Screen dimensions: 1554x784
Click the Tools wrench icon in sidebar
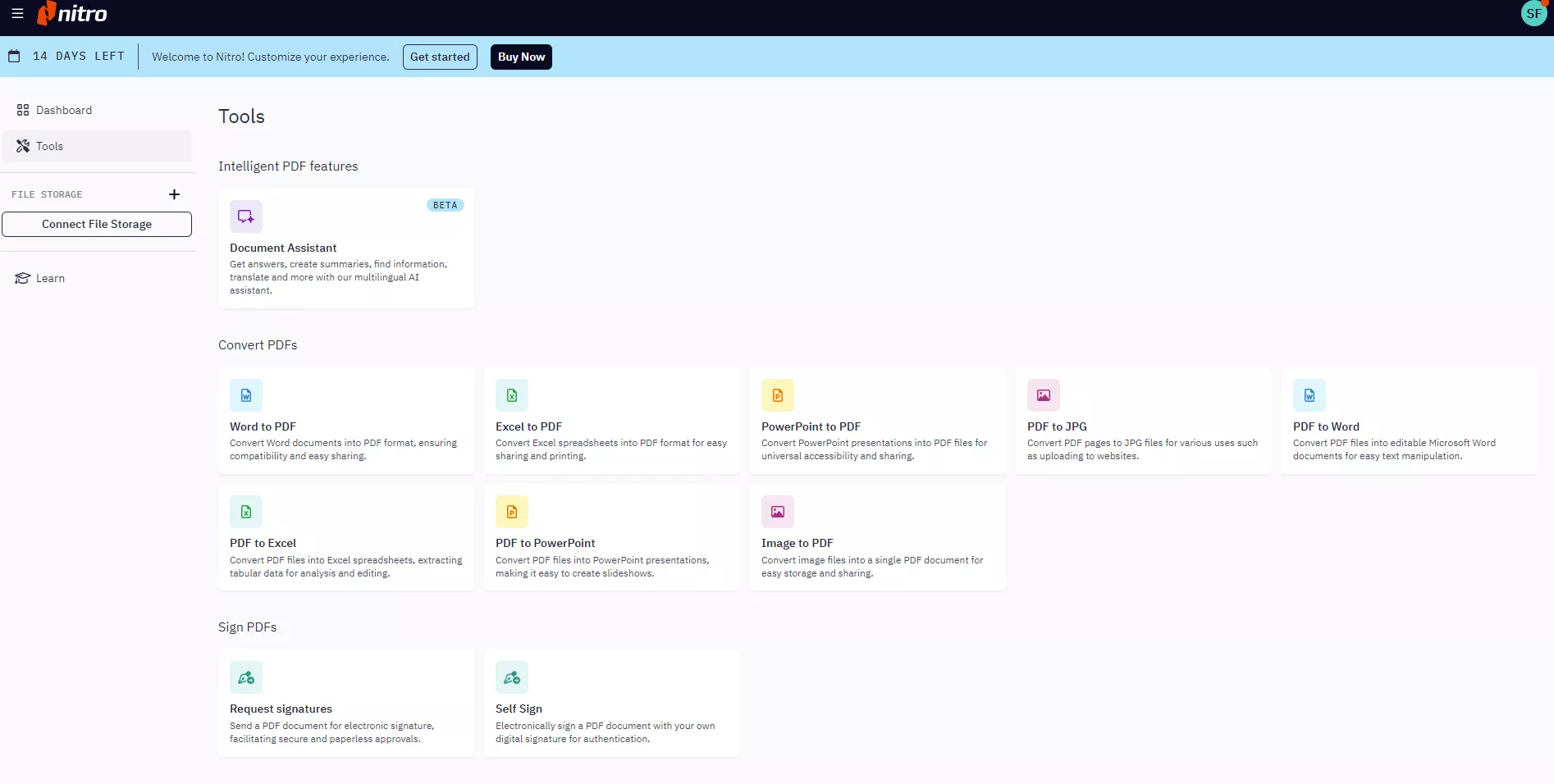[x=23, y=146]
